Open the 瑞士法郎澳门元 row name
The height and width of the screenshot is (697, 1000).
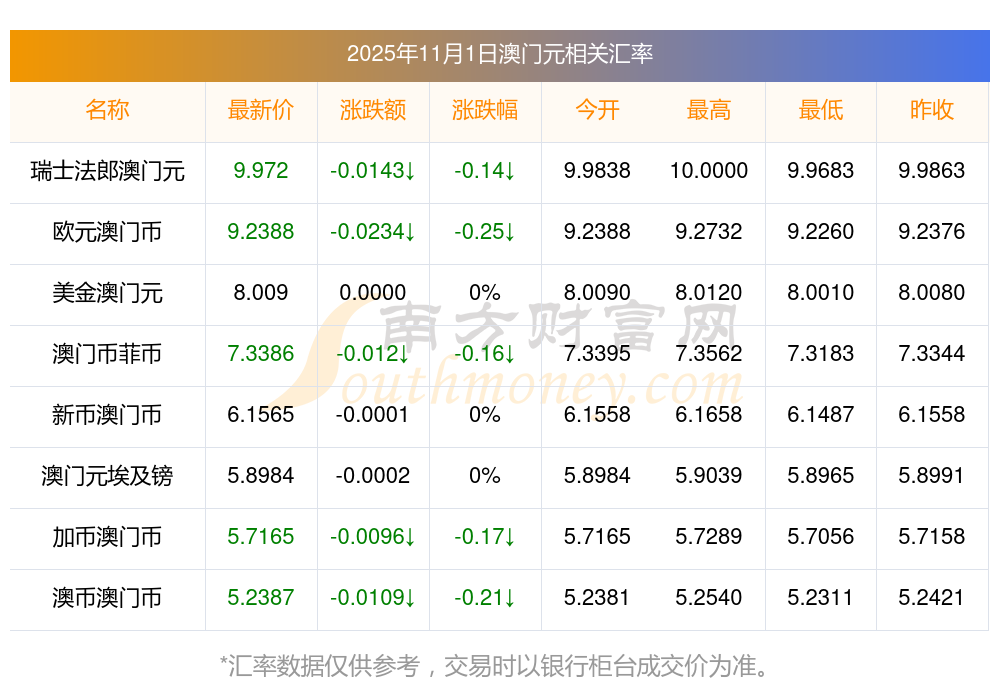(x=107, y=171)
